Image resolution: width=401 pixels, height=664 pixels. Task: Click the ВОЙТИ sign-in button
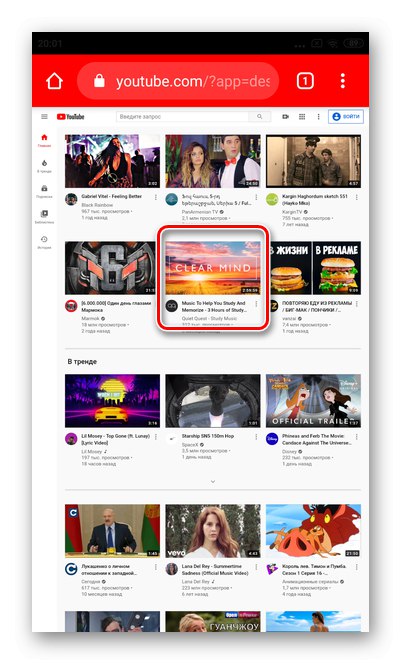click(346, 116)
